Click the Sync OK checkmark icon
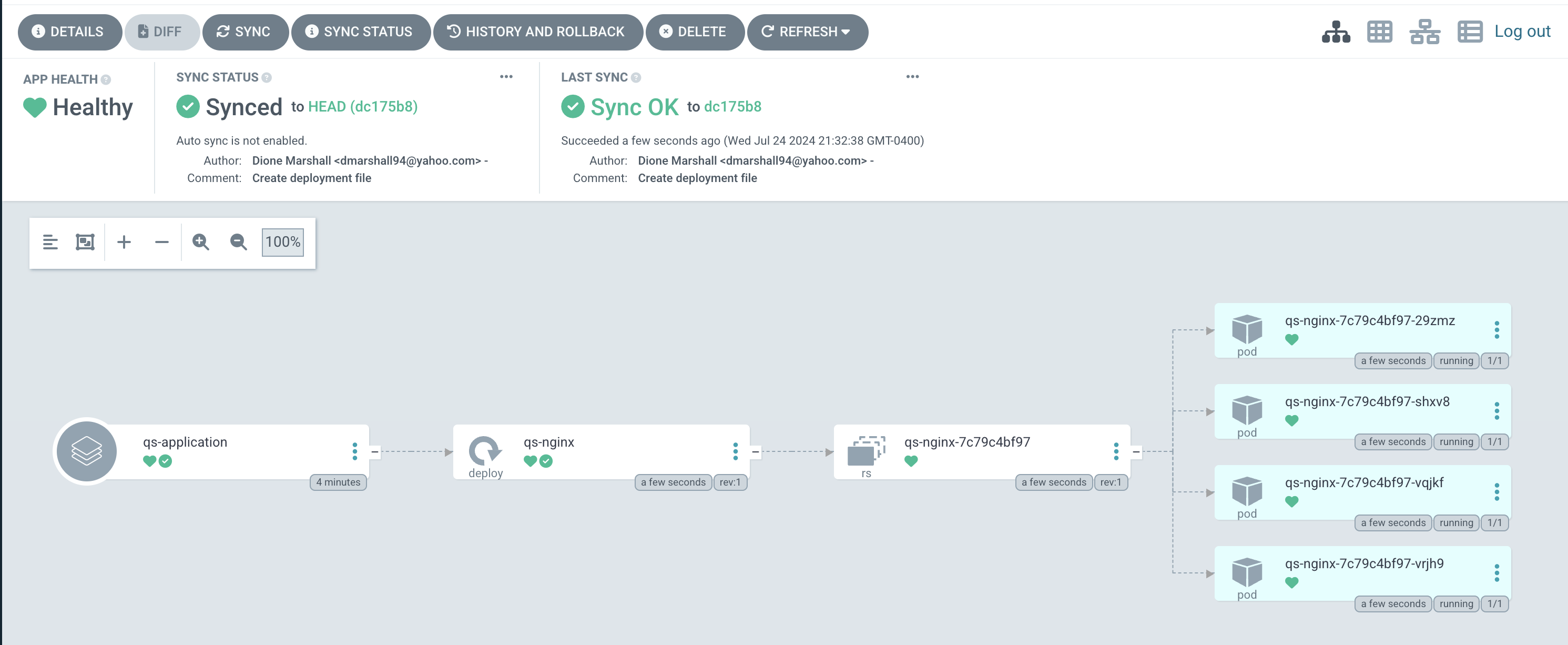 click(x=573, y=107)
